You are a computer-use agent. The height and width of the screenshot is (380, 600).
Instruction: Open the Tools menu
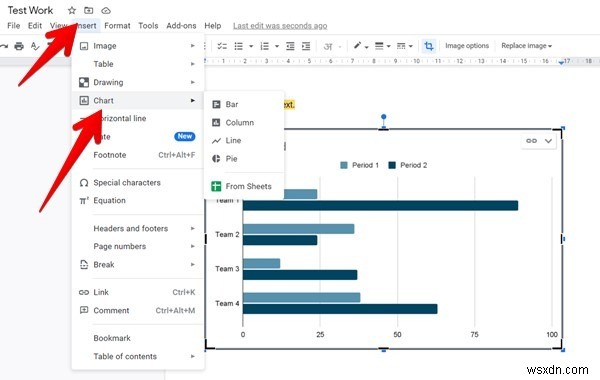[148, 26]
